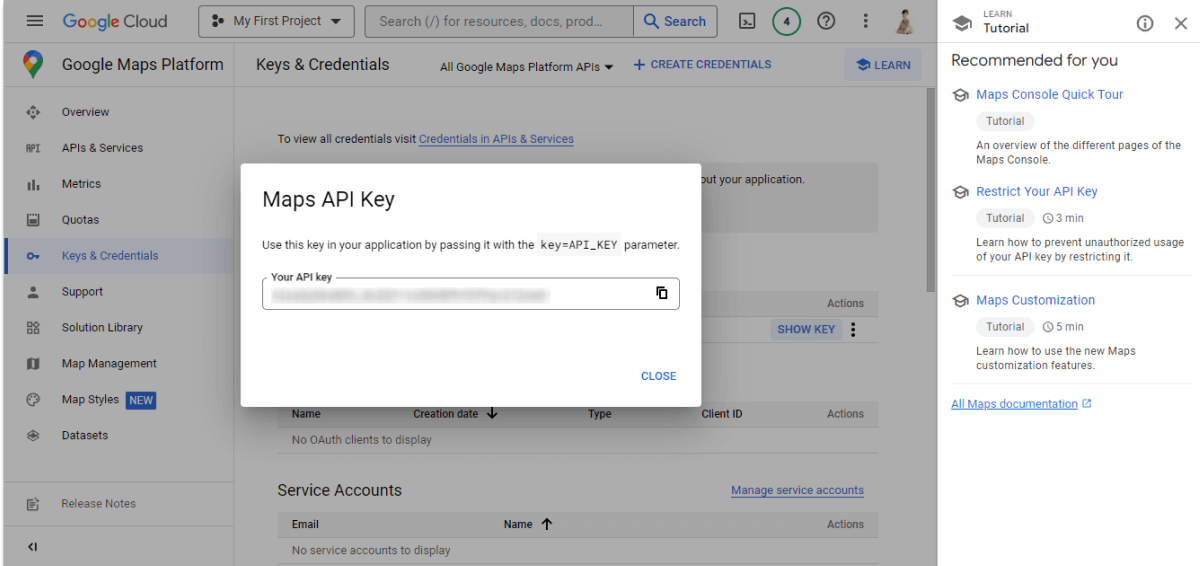This screenshot has width=1200, height=566.
Task: Click the Create Credentials button
Action: (702, 65)
